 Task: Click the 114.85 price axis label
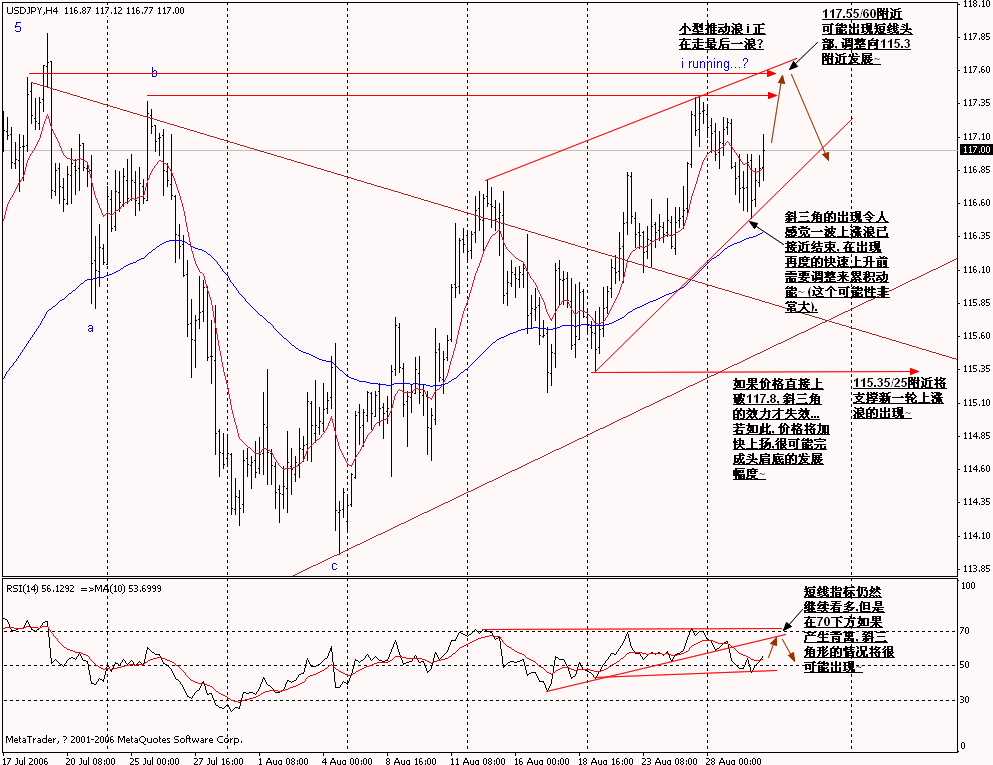coord(976,436)
